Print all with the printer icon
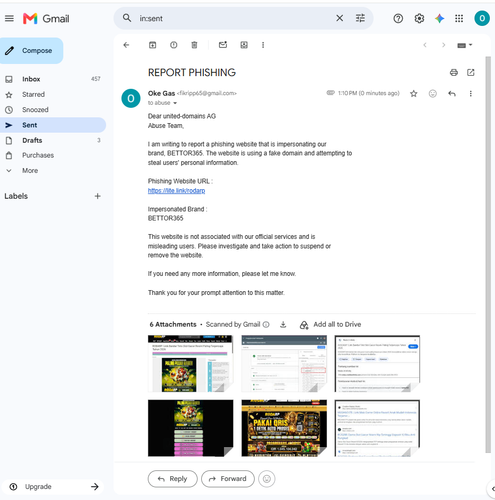 [454, 72]
